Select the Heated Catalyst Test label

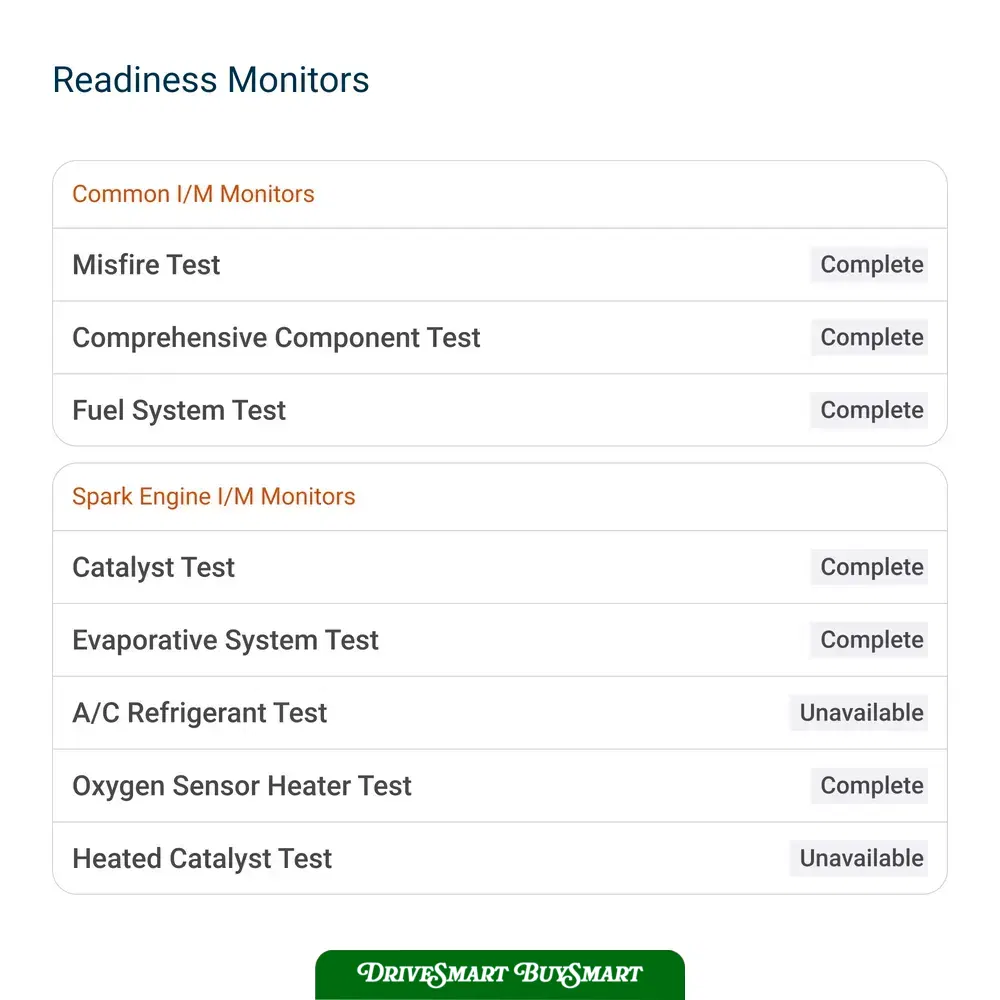(202, 858)
